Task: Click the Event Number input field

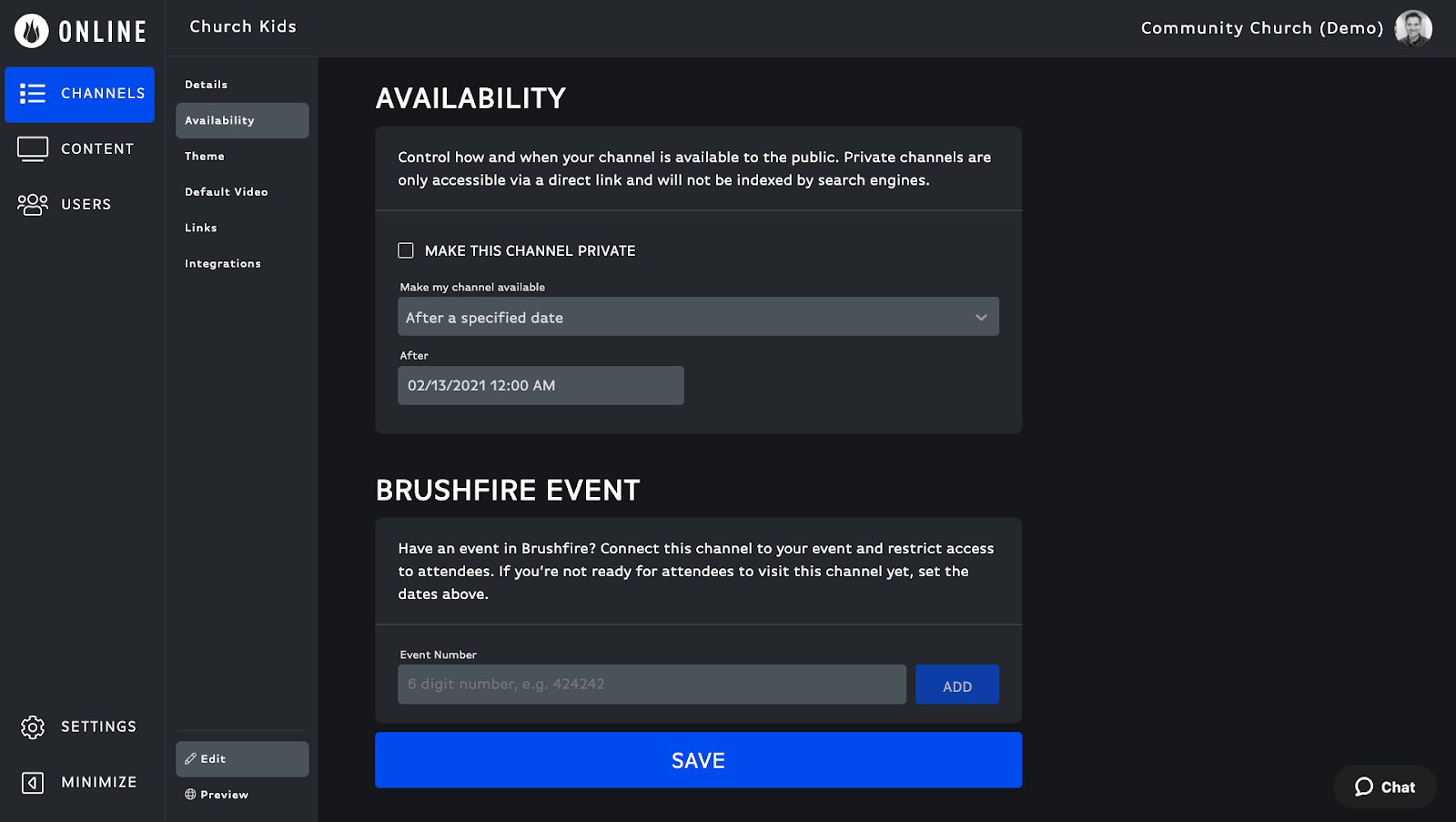Action: pos(651,684)
